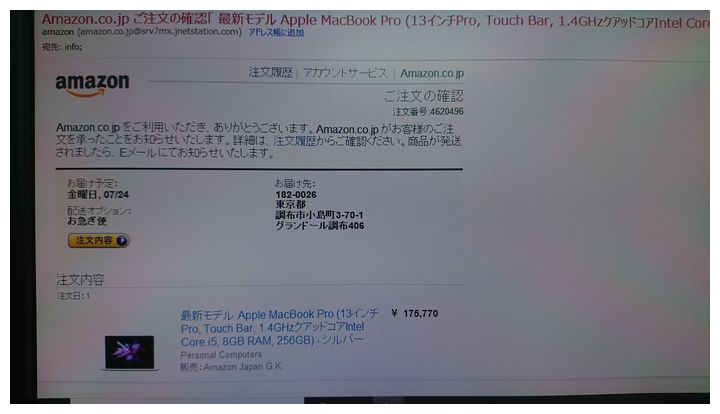Click the ご注文の確認 heading
The width and height of the screenshot is (720, 414).
point(423,96)
